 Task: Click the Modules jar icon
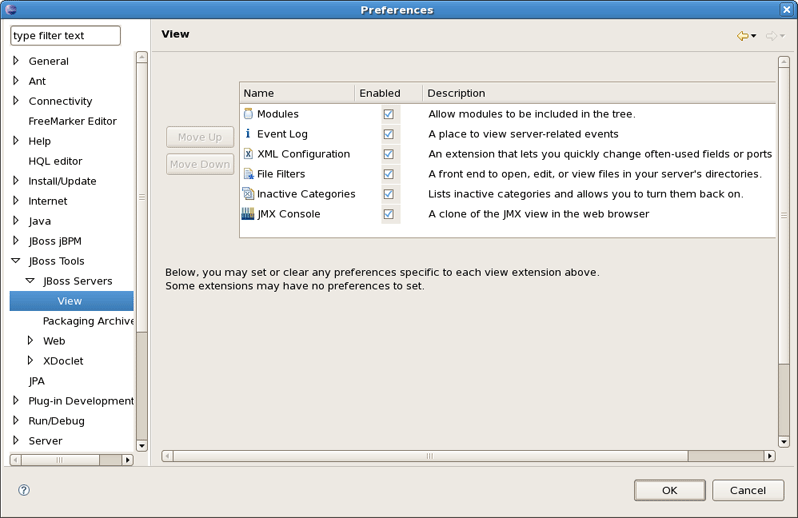click(248, 114)
